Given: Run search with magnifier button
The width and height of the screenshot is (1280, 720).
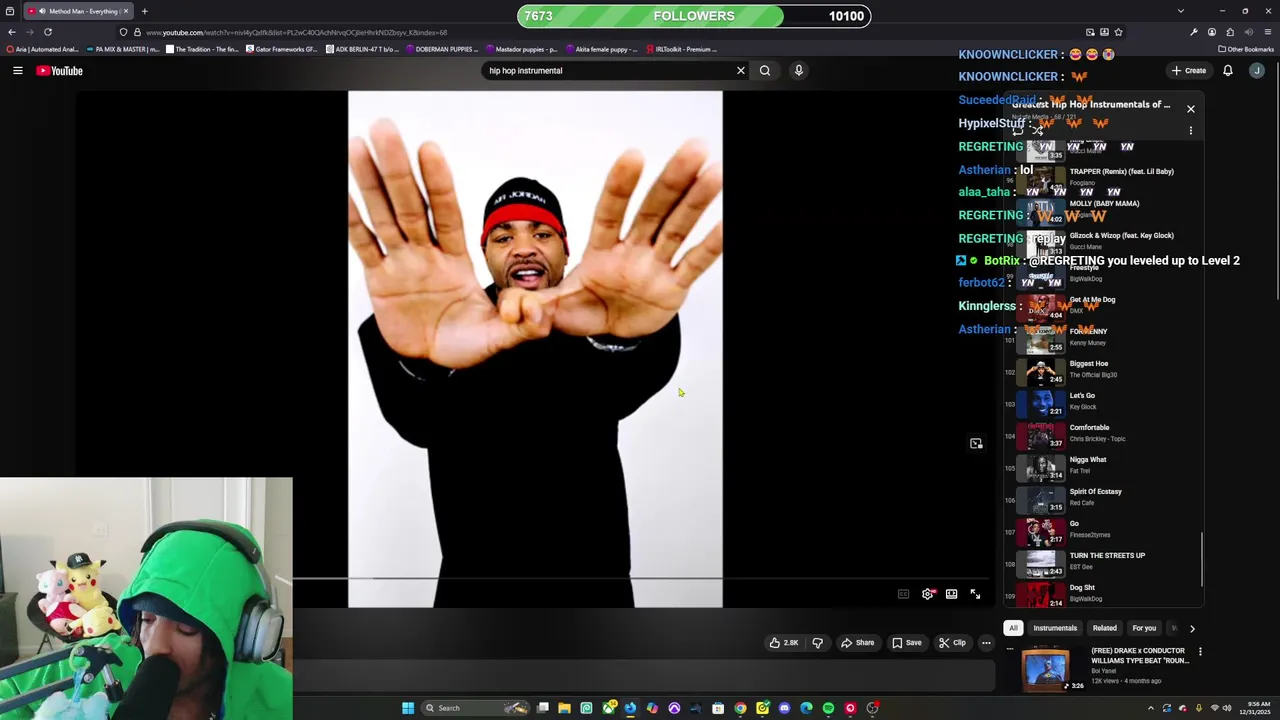Looking at the screenshot, I should tap(765, 70).
